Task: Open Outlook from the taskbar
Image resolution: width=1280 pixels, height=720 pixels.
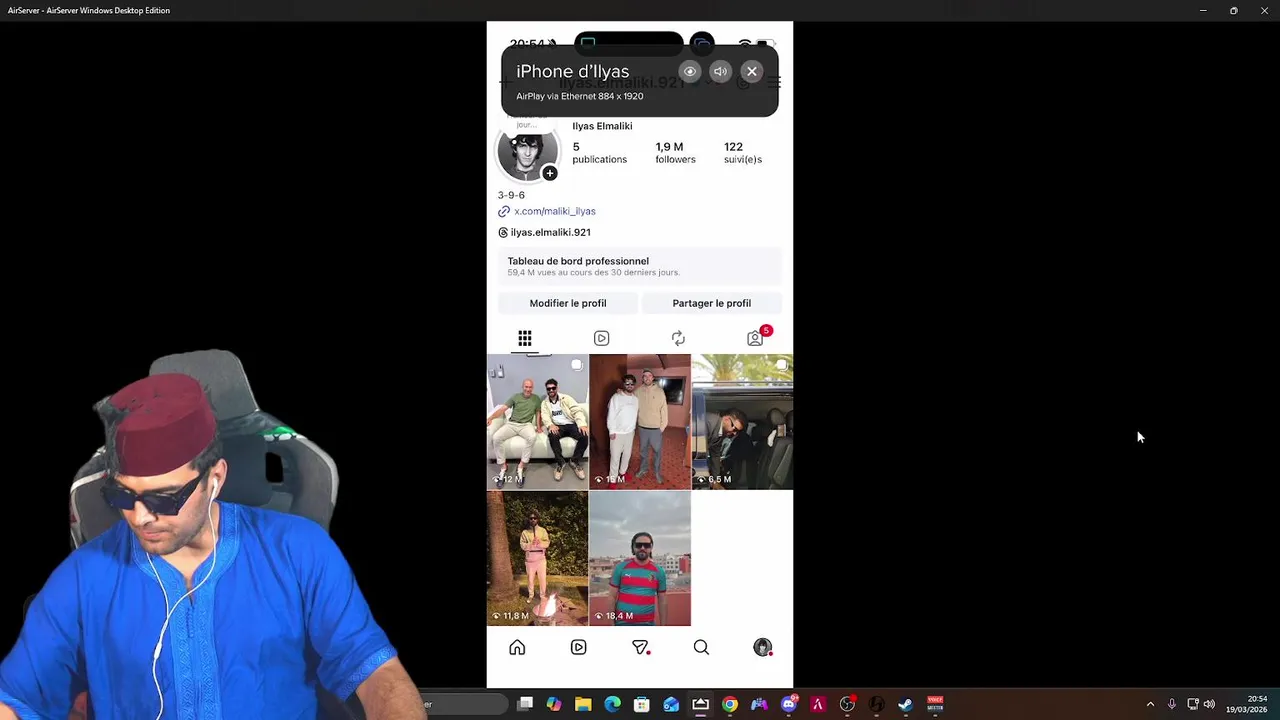Action: point(671,704)
